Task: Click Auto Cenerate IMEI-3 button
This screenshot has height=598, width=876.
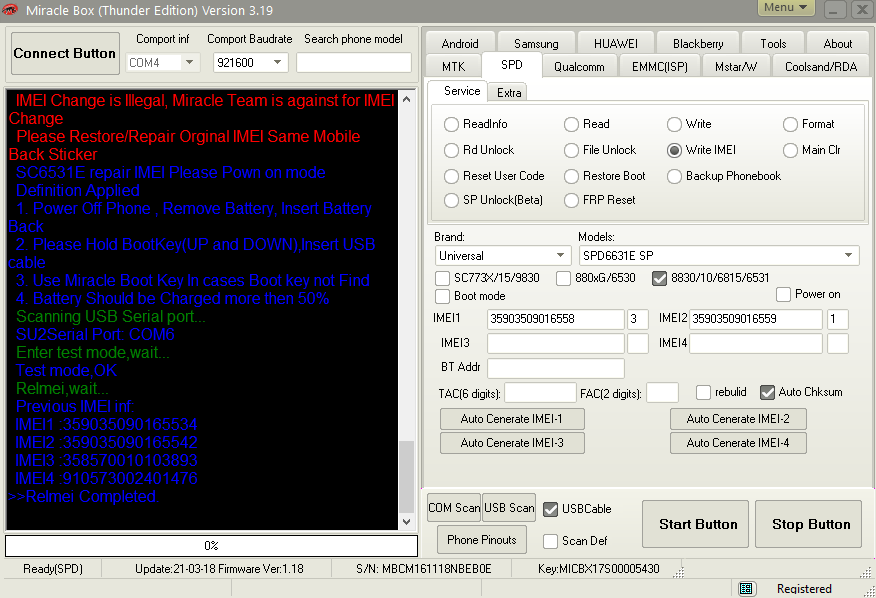Action: [512, 443]
